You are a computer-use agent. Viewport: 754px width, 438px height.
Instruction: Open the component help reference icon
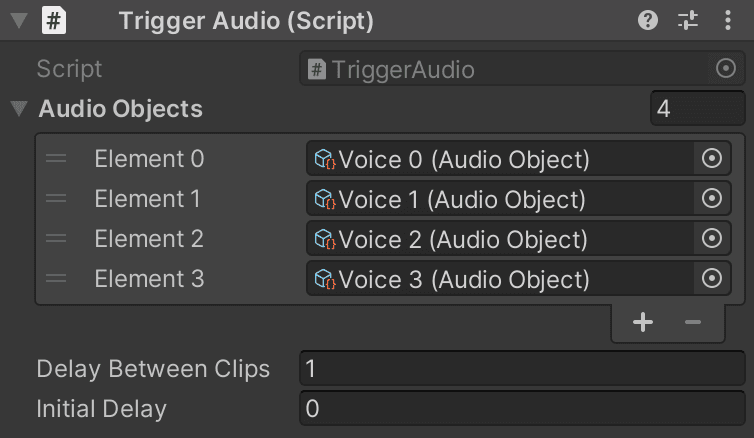point(648,21)
